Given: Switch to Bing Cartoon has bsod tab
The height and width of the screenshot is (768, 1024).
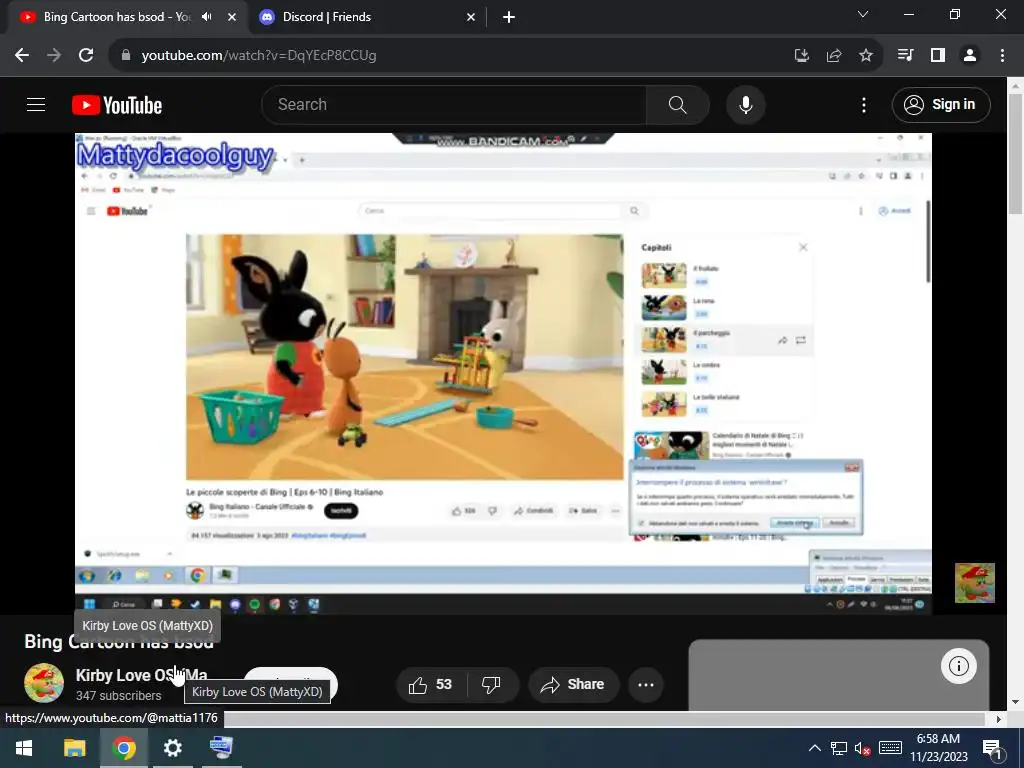Looking at the screenshot, I should (x=117, y=17).
